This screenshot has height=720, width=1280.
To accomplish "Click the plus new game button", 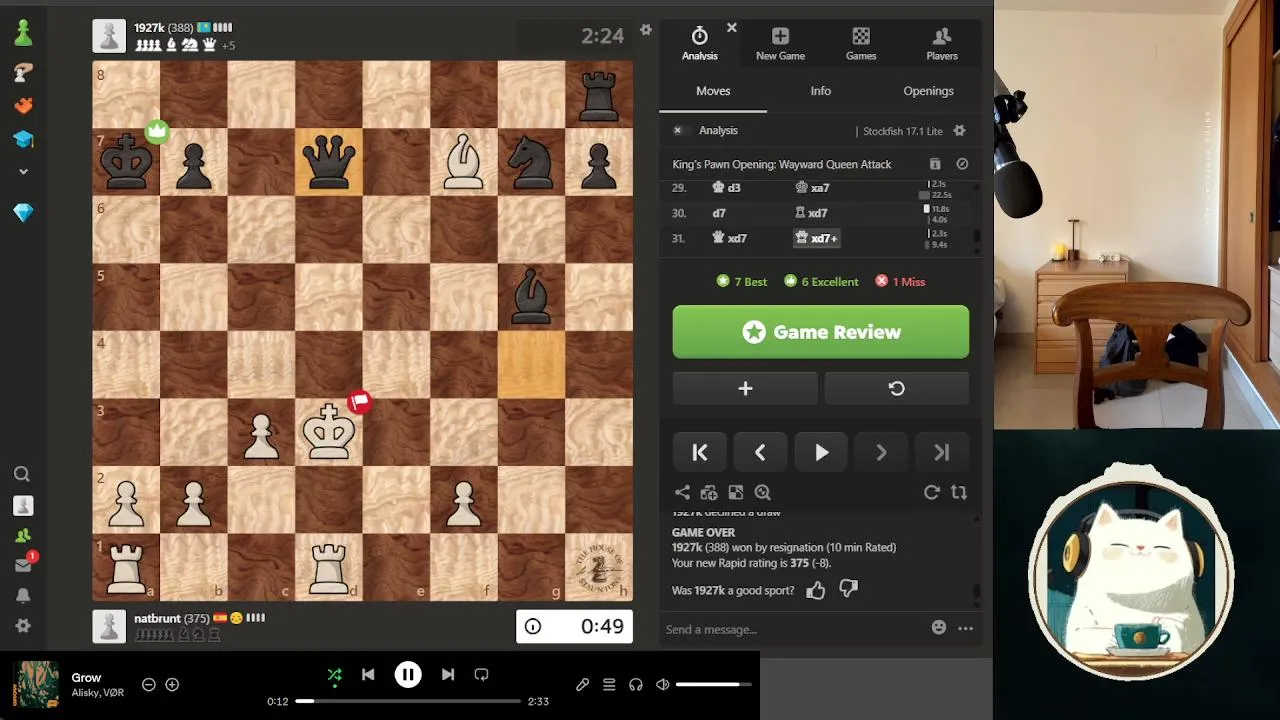I will click(x=745, y=389).
